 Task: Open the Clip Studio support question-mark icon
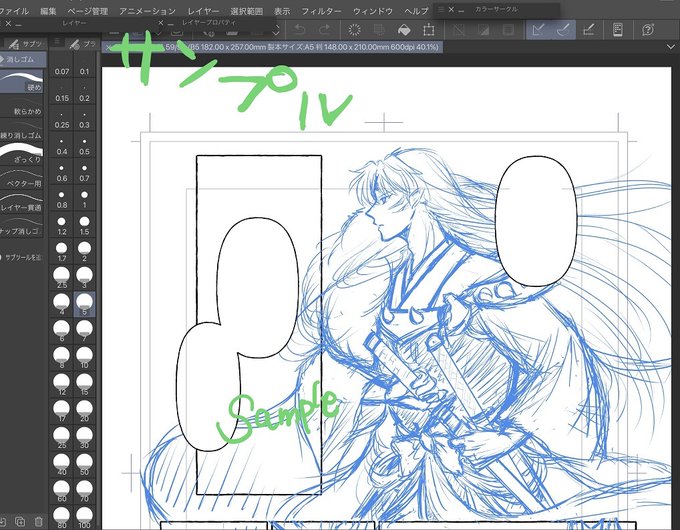[648, 30]
